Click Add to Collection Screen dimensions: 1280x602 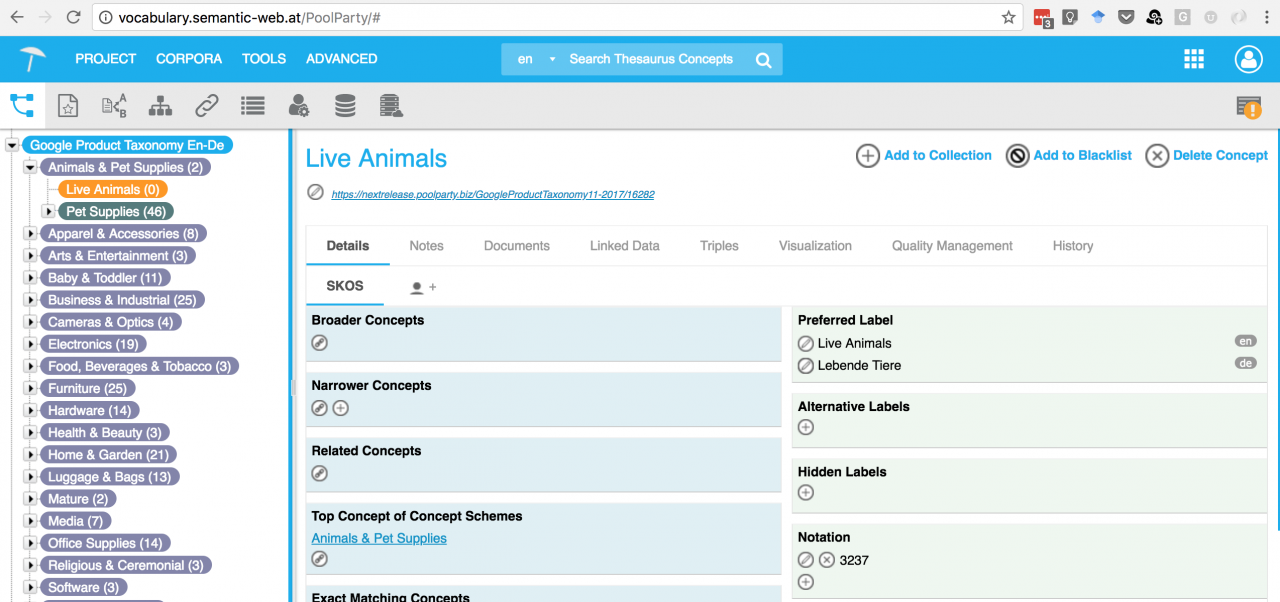click(x=924, y=156)
